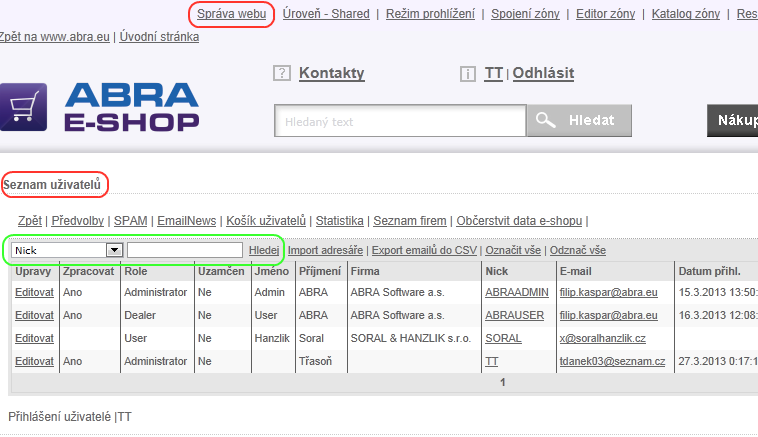Switch to Režim prohlížení
758x437 pixels.
tap(430, 14)
